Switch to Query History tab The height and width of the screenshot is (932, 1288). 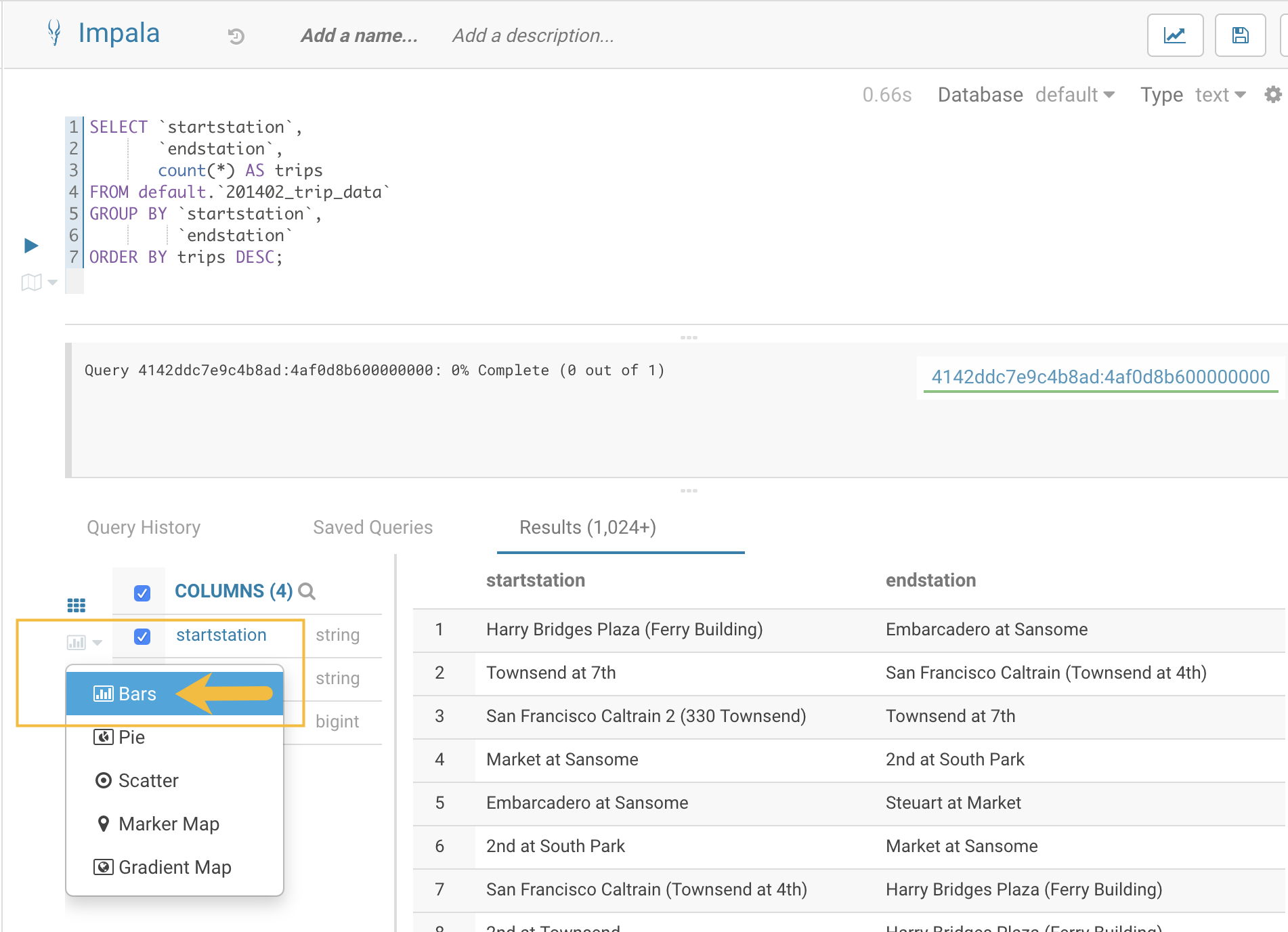coord(144,527)
